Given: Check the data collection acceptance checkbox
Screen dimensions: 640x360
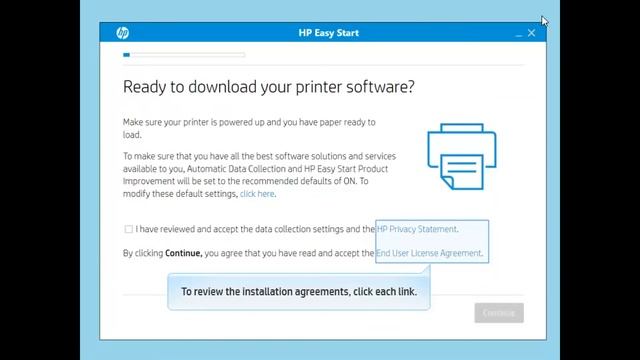Looking at the screenshot, I should [129, 229].
